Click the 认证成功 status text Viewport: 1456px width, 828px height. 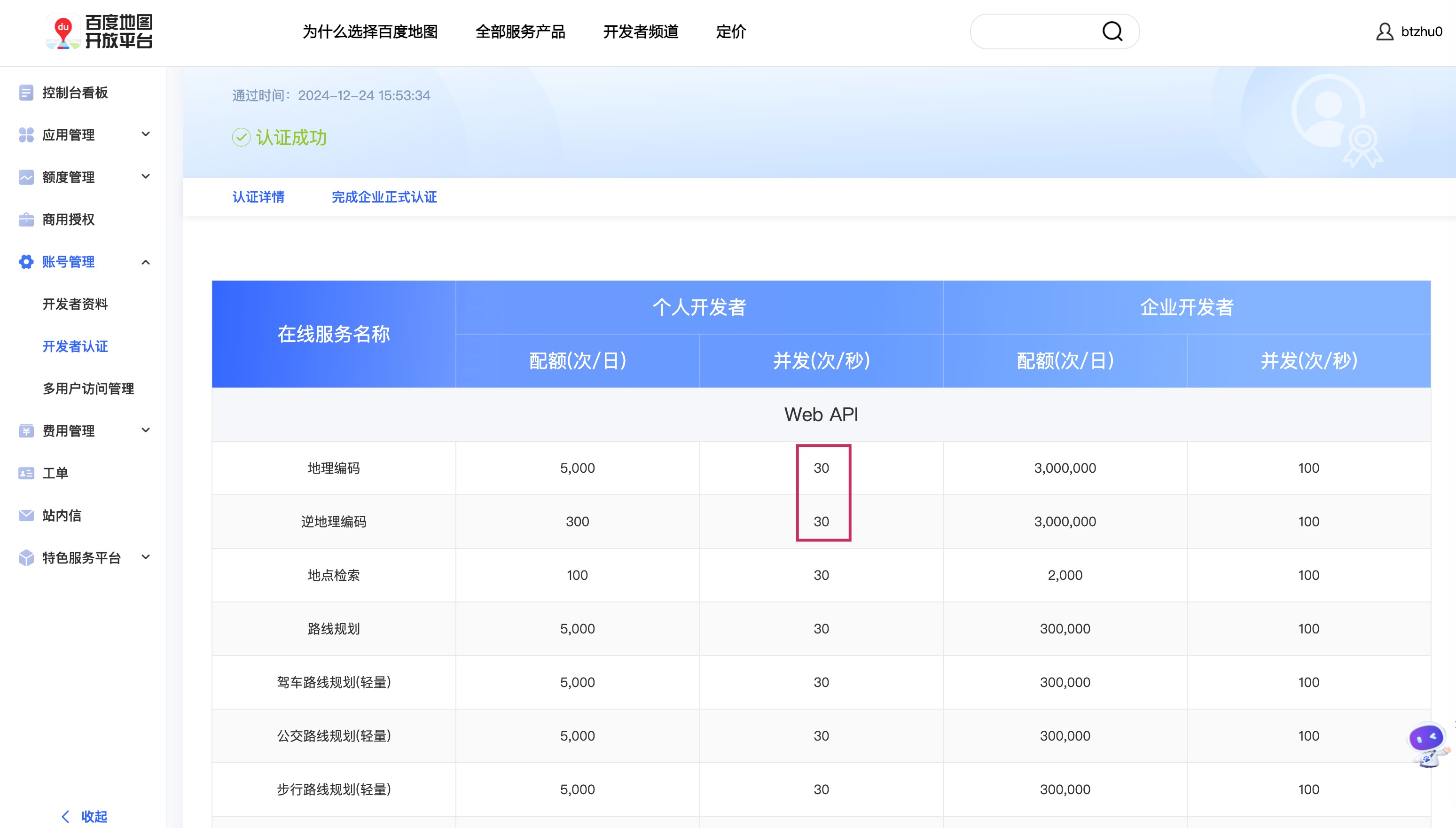291,137
